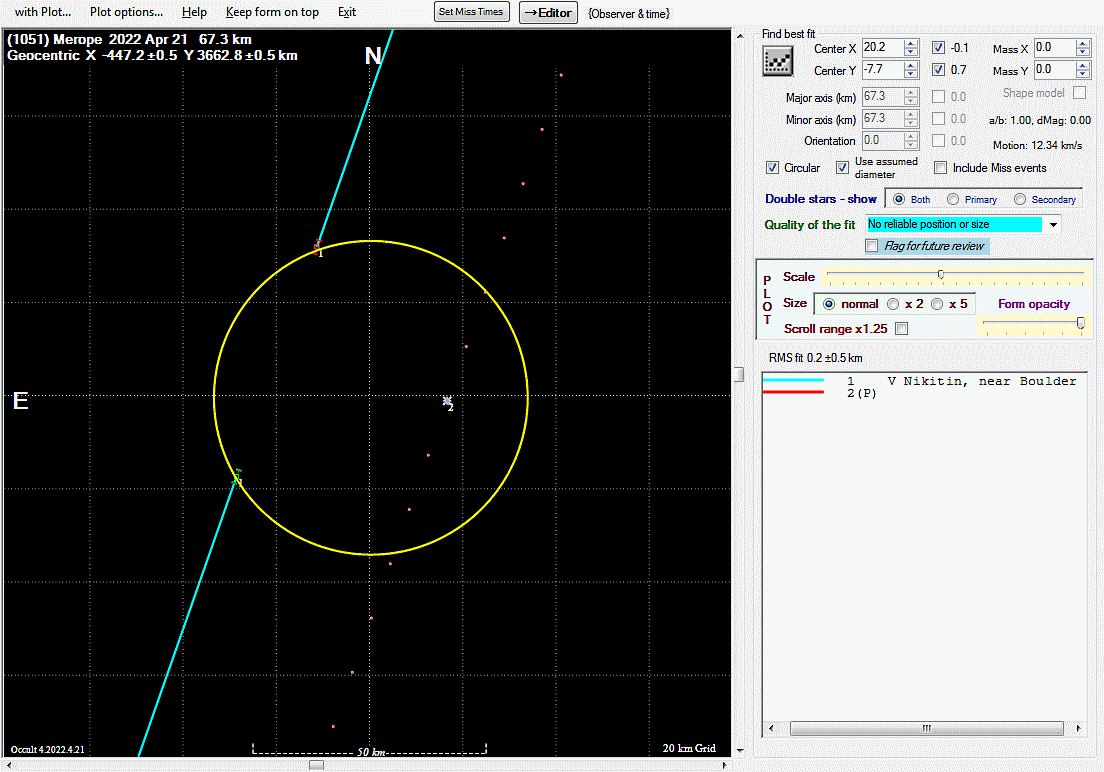
Task: Open the →Editor button
Action: click(548, 13)
